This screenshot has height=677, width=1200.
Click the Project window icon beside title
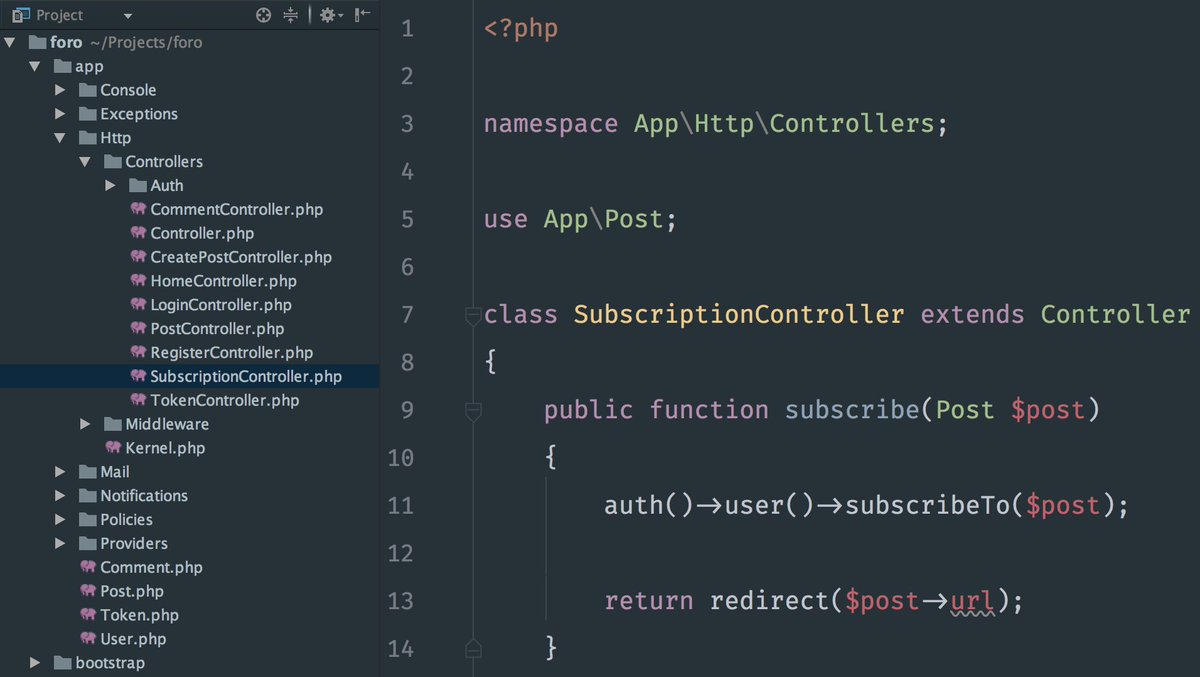click(19, 15)
